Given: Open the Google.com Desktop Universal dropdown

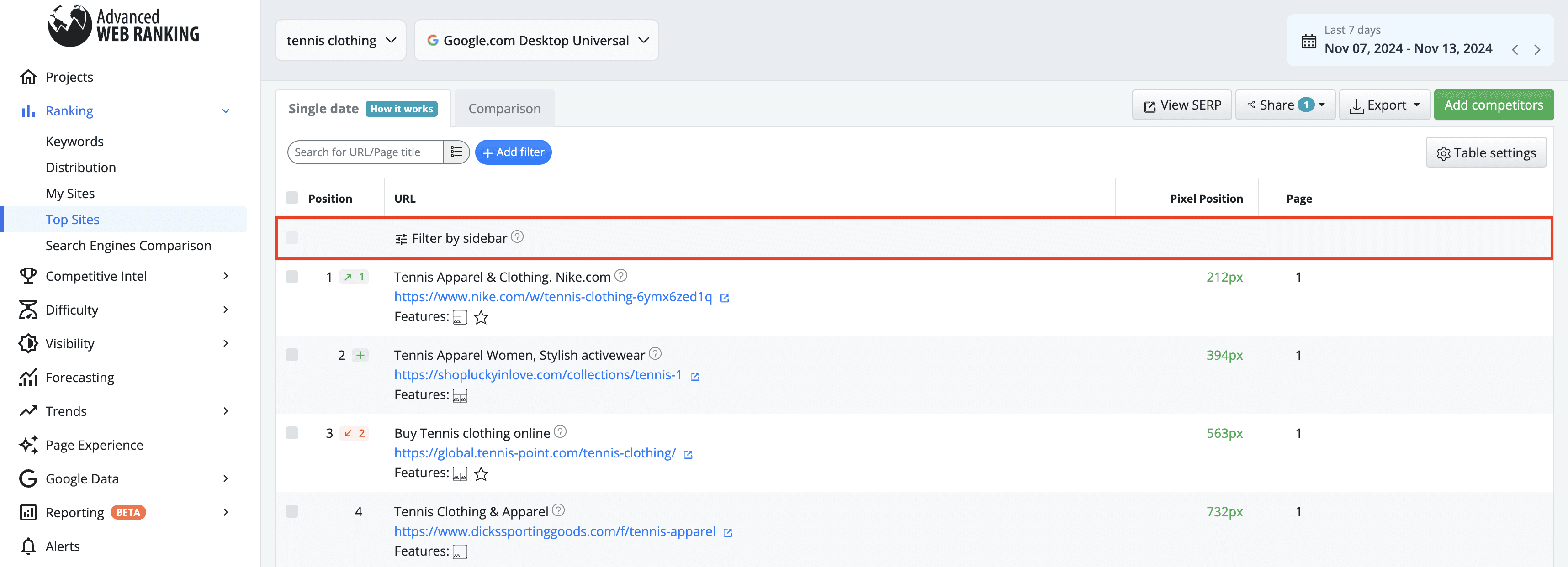Looking at the screenshot, I should tap(536, 40).
